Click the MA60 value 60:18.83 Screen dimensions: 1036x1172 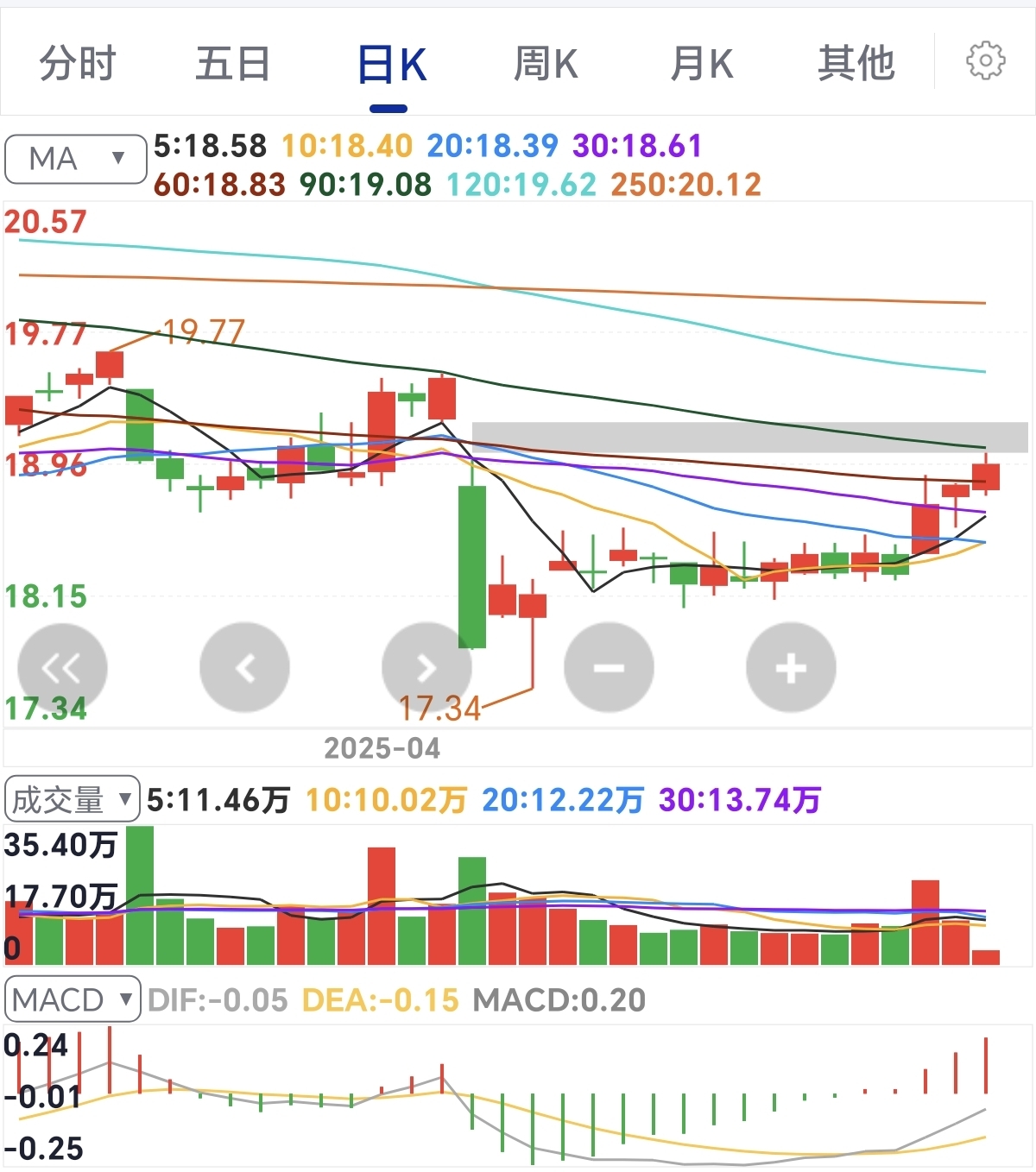[x=219, y=184]
